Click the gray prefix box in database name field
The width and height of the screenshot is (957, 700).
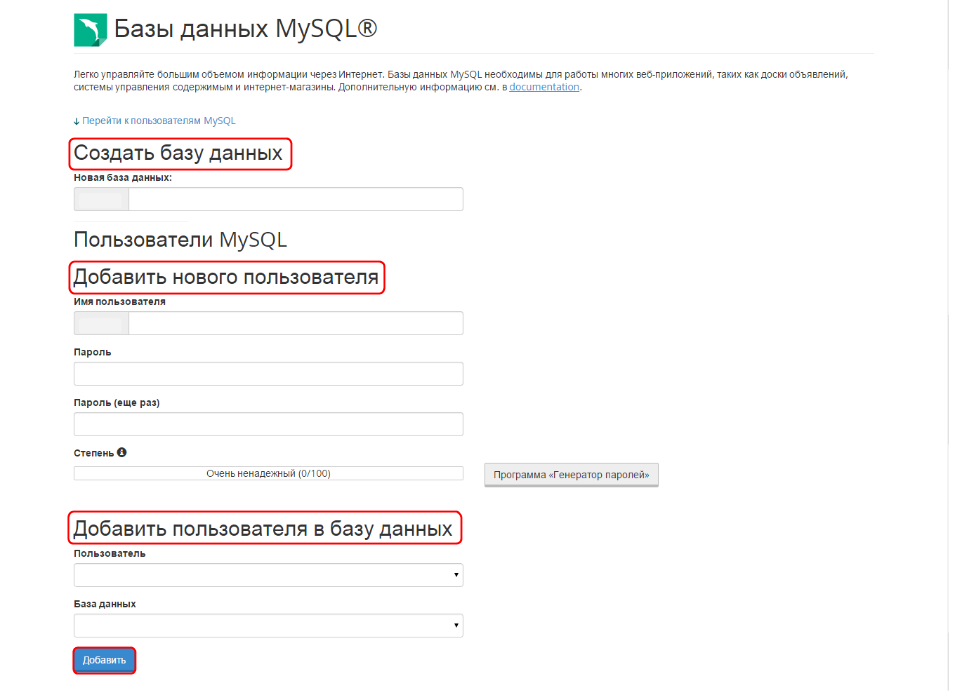pyautogui.click(x=101, y=199)
